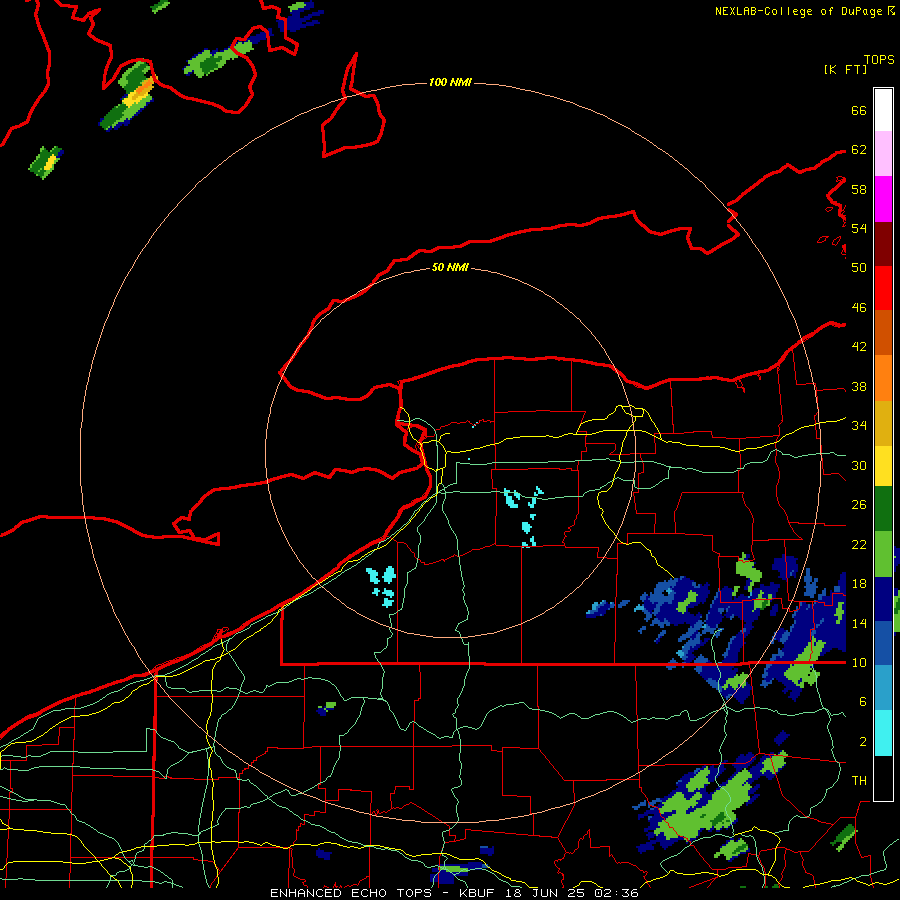This screenshot has width=900, height=900.
Task: Select the dark green legend swatch
Action: click(x=883, y=509)
